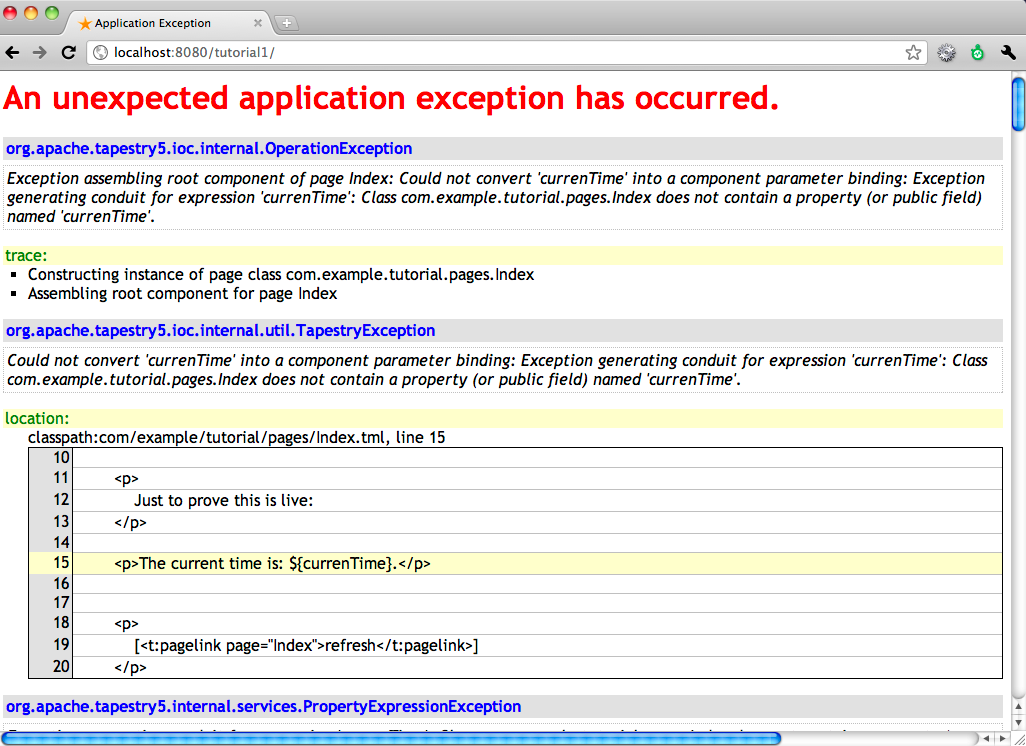The height and width of the screenshot is (746, 1026).
Task: Open a new tab with plus button
Action: pyautogui.click(x=285, y=23)
